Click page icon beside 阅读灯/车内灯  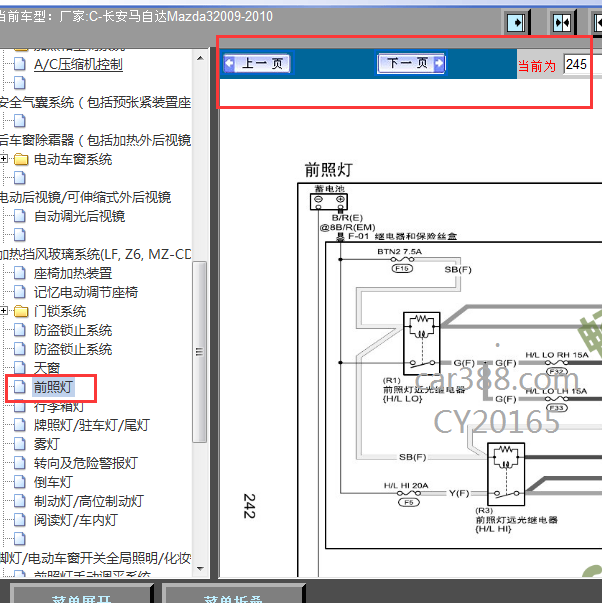20,520
